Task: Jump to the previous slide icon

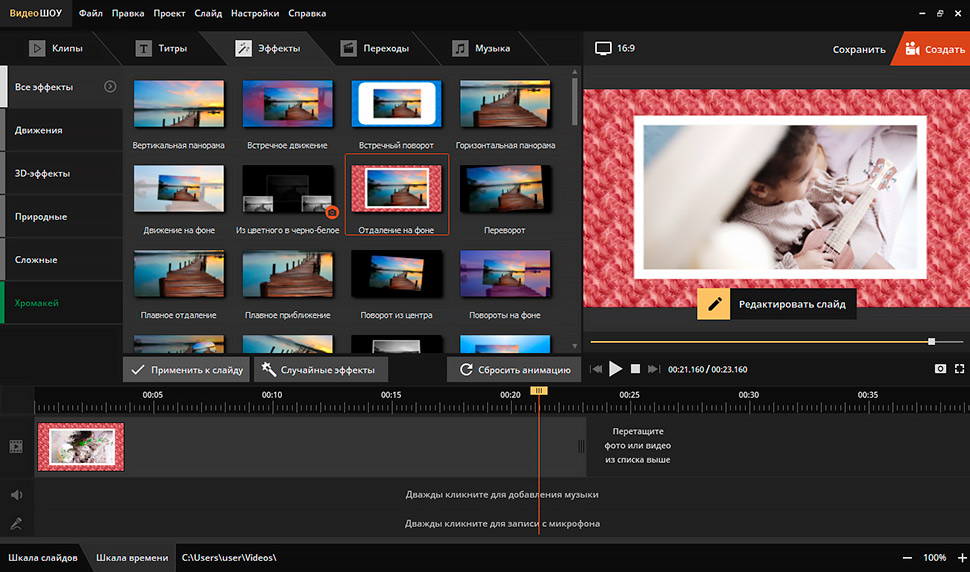Action: [x=597, y=369]
